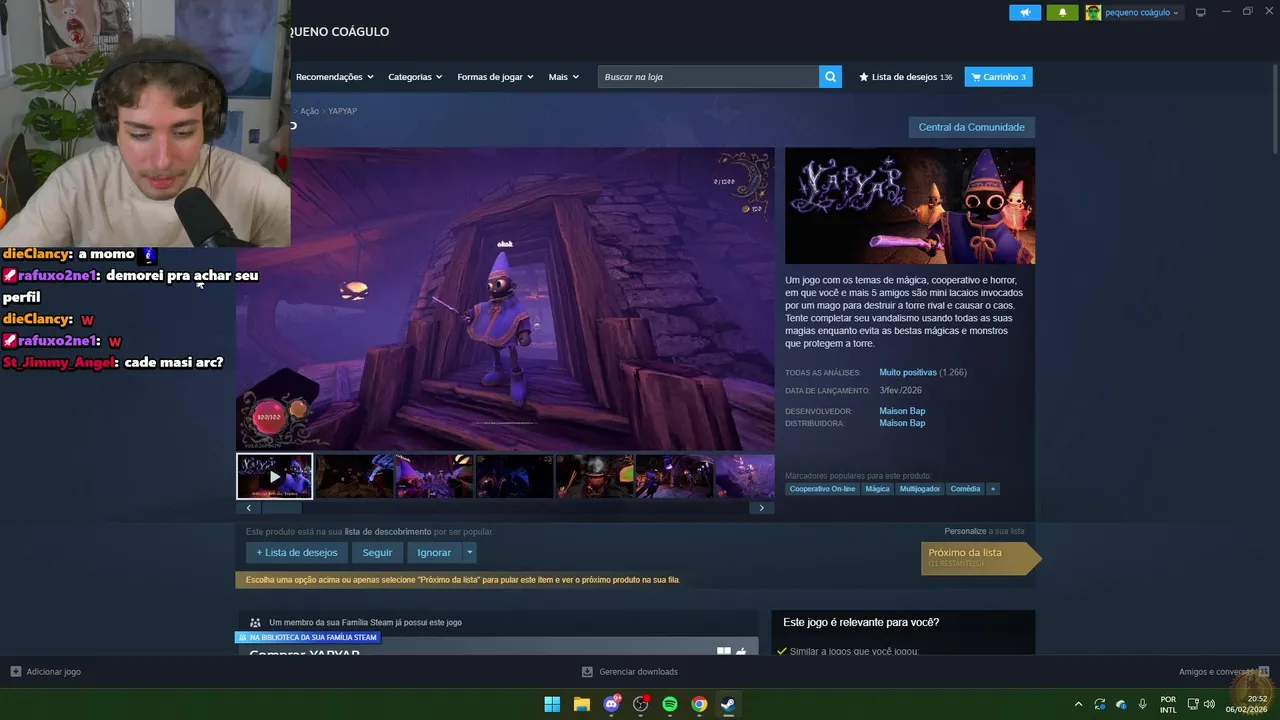
Task: Click the Multijogador tag
Action: click(920, 489)
